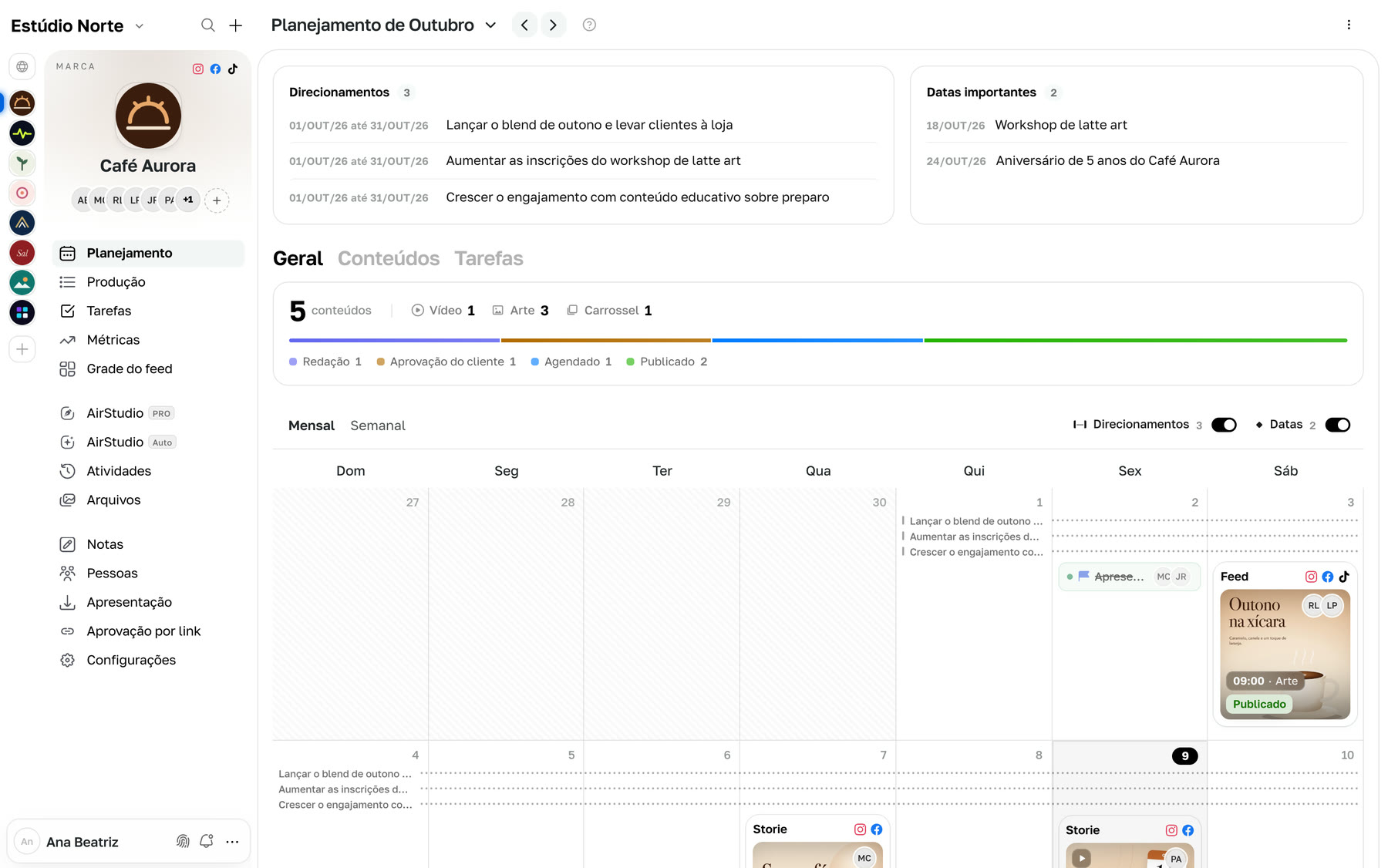
Task: Filter by the Agendado status legend
Action: (x=571, y=362)
